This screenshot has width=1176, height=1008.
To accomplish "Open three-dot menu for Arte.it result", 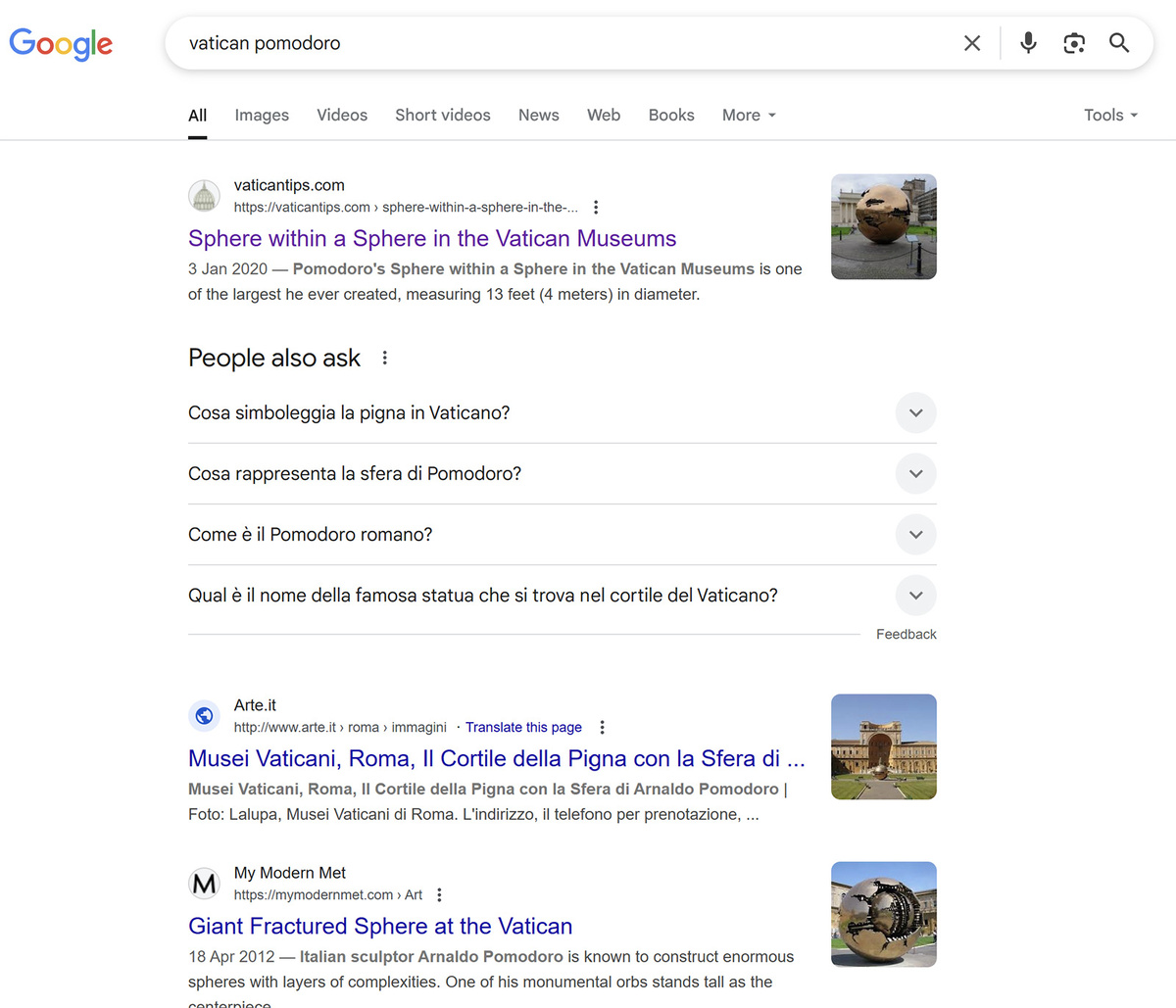I will tap(602, 728).
